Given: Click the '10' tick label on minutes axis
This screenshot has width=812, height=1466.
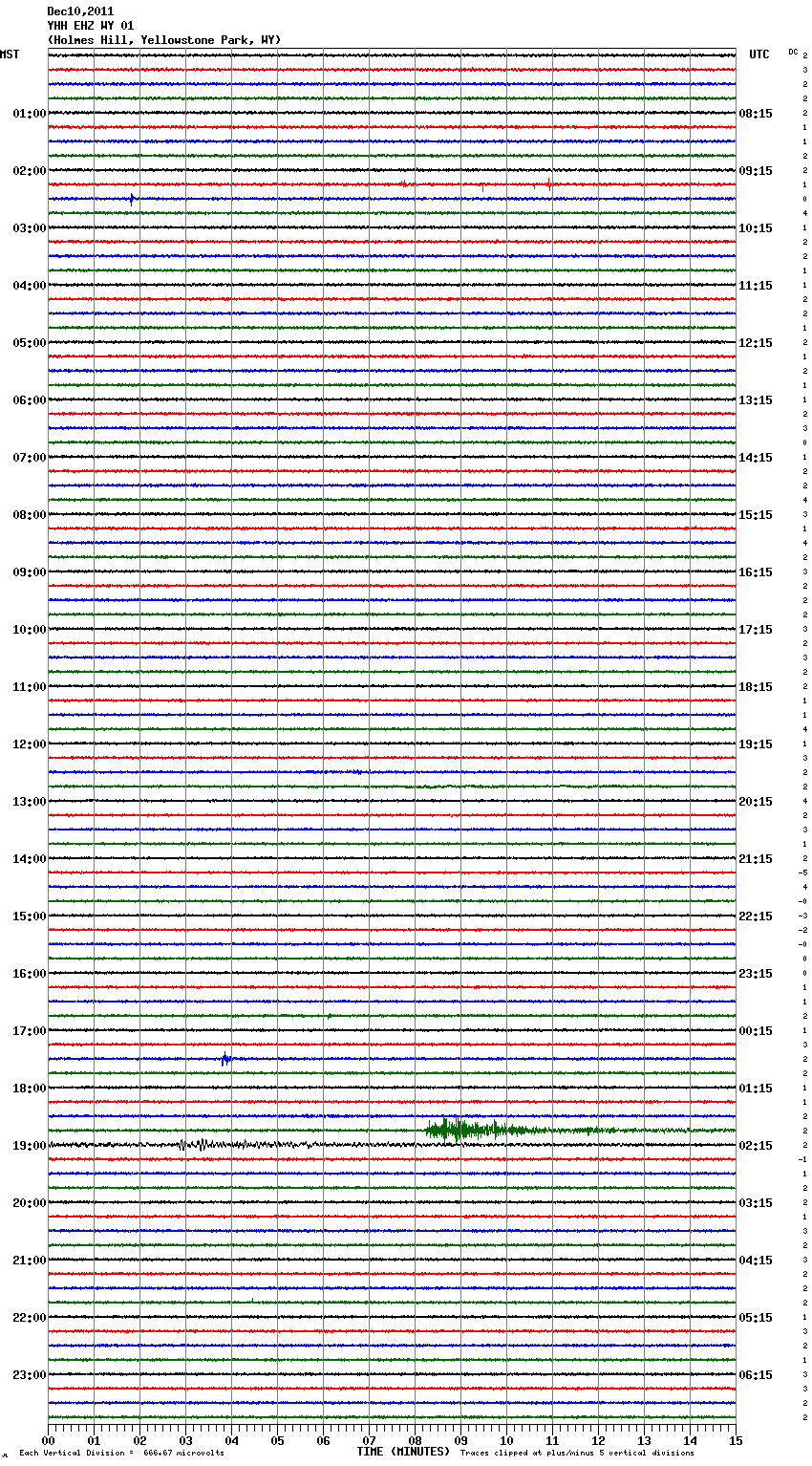Looking at the screenshot, I should [506, 1440].
